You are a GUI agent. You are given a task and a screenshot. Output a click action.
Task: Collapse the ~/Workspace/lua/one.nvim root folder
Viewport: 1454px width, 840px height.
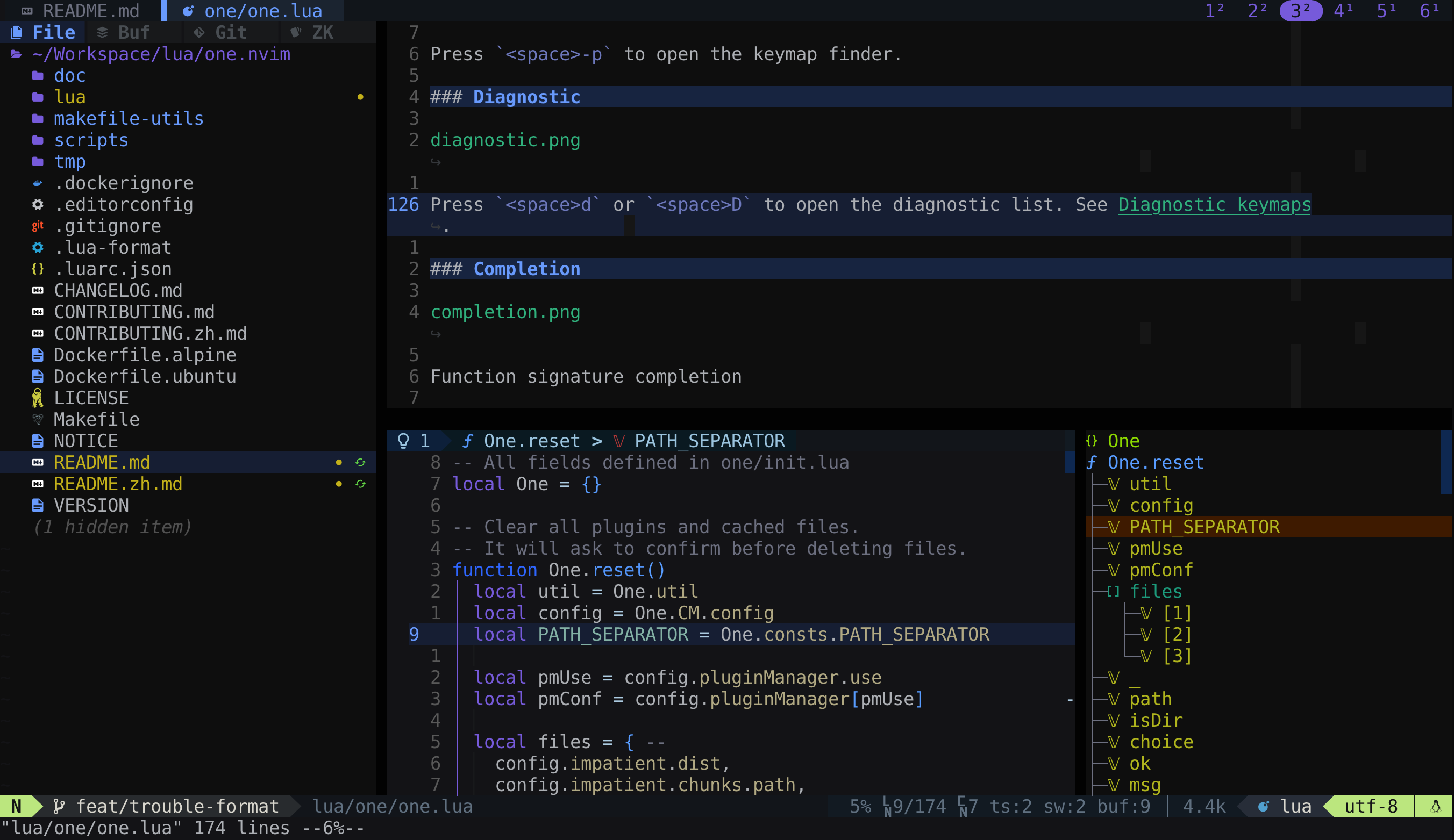[151, 54]
